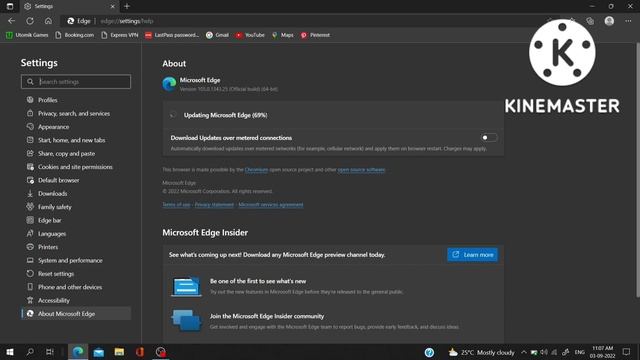Open the Mail app from taskbar

(98, 352)
